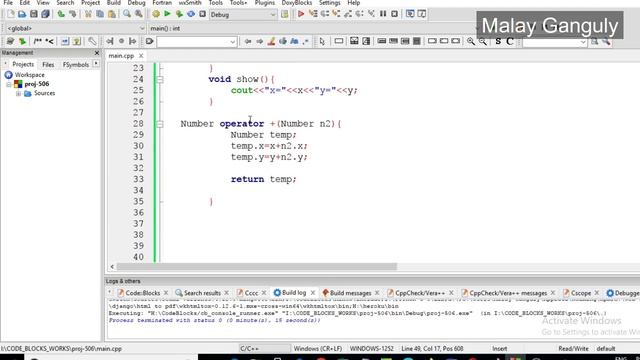Viewport: 640px width, 360px height.
Task: Open the Show target dialog icon
Action: [284, 14]
